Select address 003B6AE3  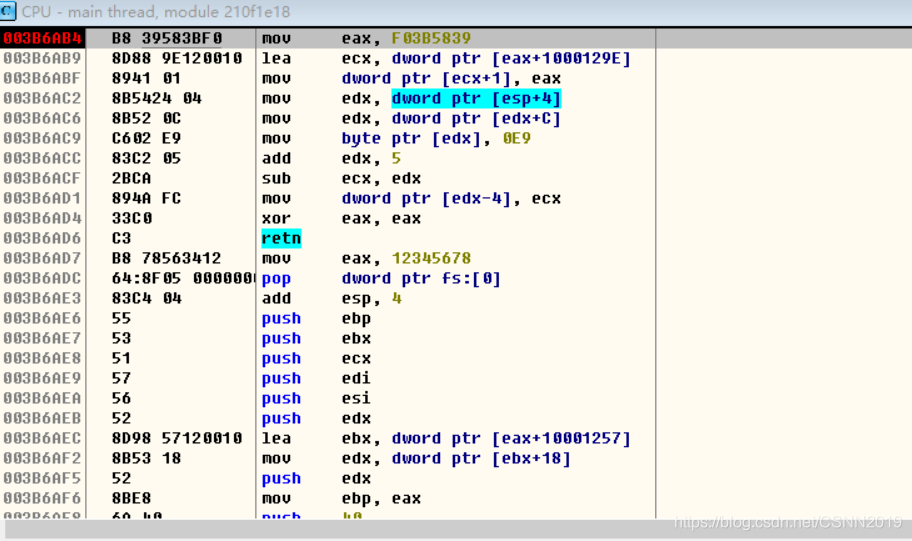pyautogui.click(x=42, y=298)
